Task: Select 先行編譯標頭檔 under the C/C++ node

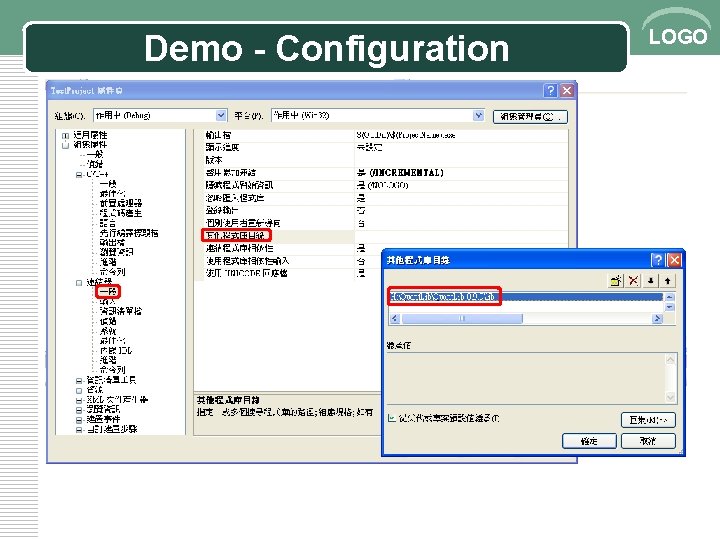Action: (x=129, y=232)
